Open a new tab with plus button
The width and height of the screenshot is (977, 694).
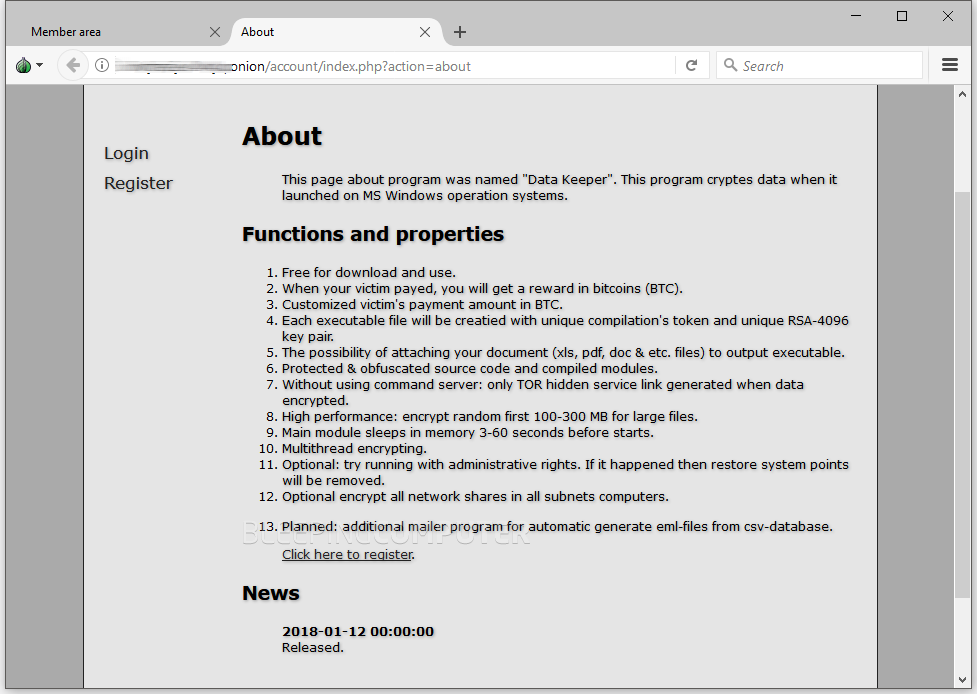[x=460, y=32]
